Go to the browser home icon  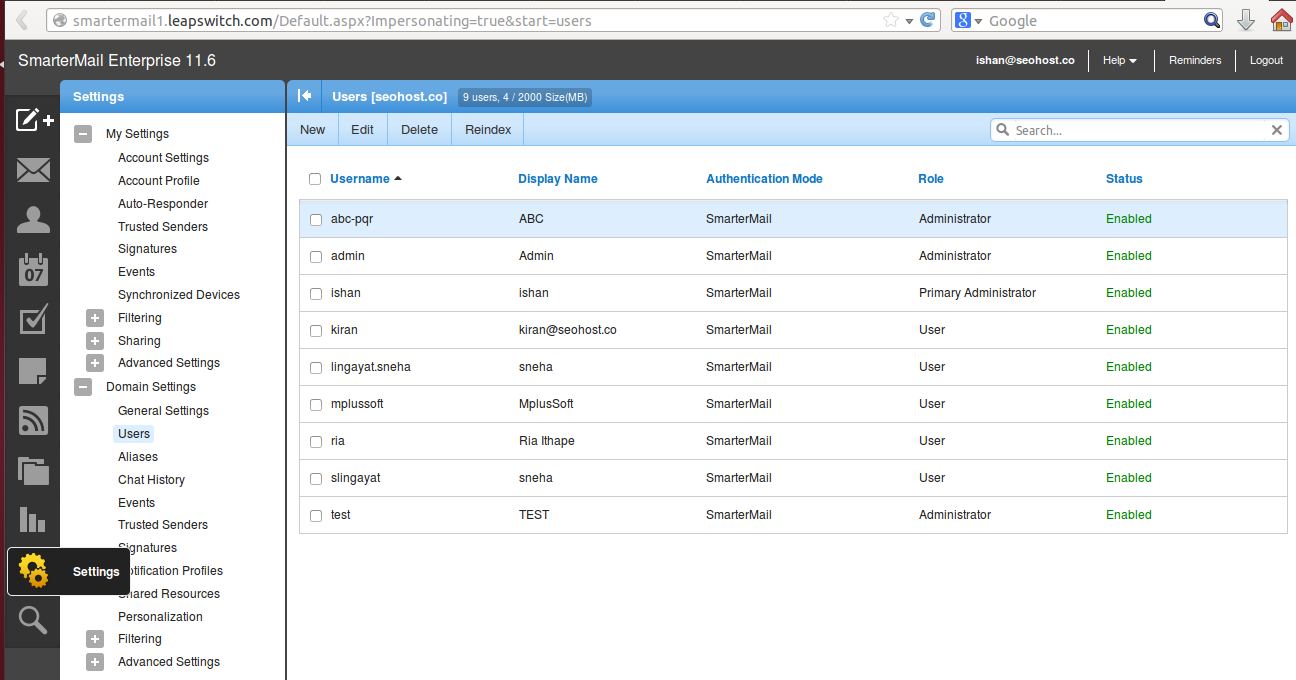(1282, 20)
